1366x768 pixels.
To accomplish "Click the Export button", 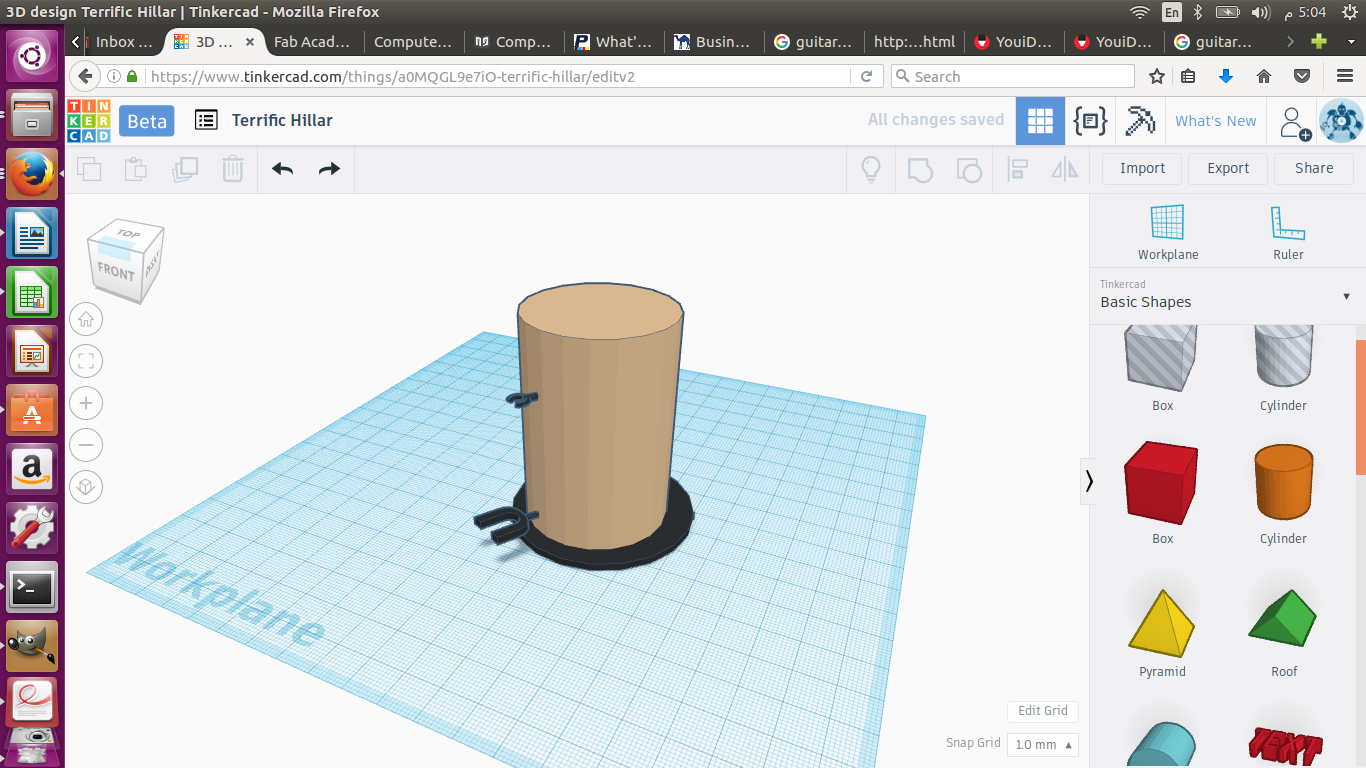I will click(x=1227, y=168).
